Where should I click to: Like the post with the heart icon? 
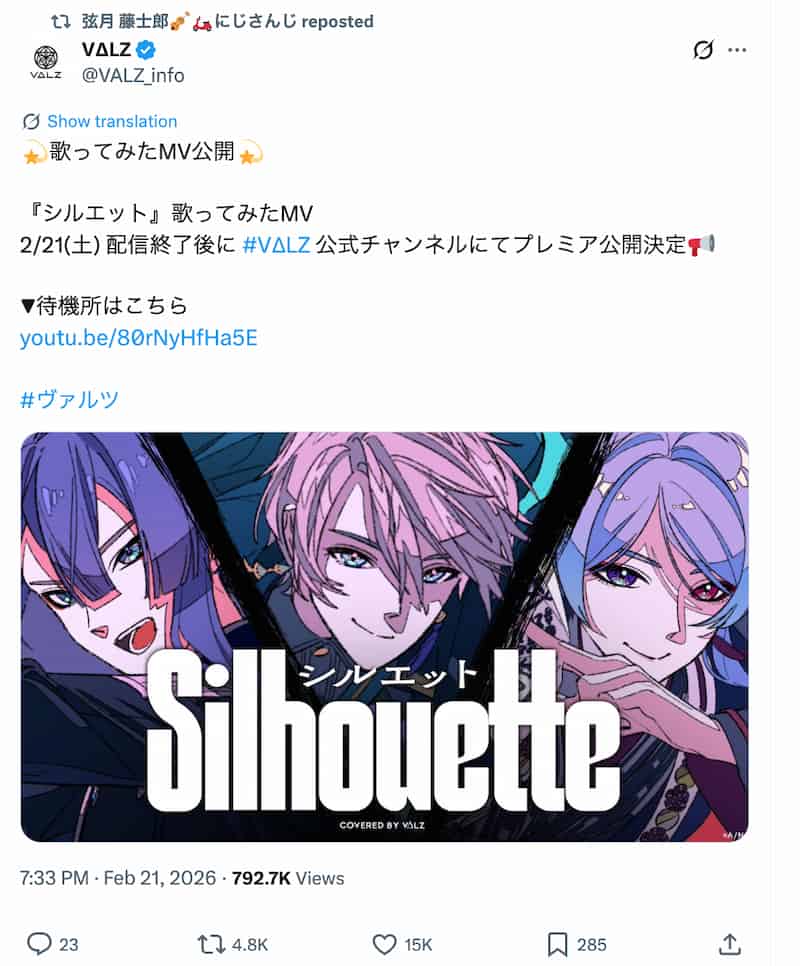pos(385,944)
